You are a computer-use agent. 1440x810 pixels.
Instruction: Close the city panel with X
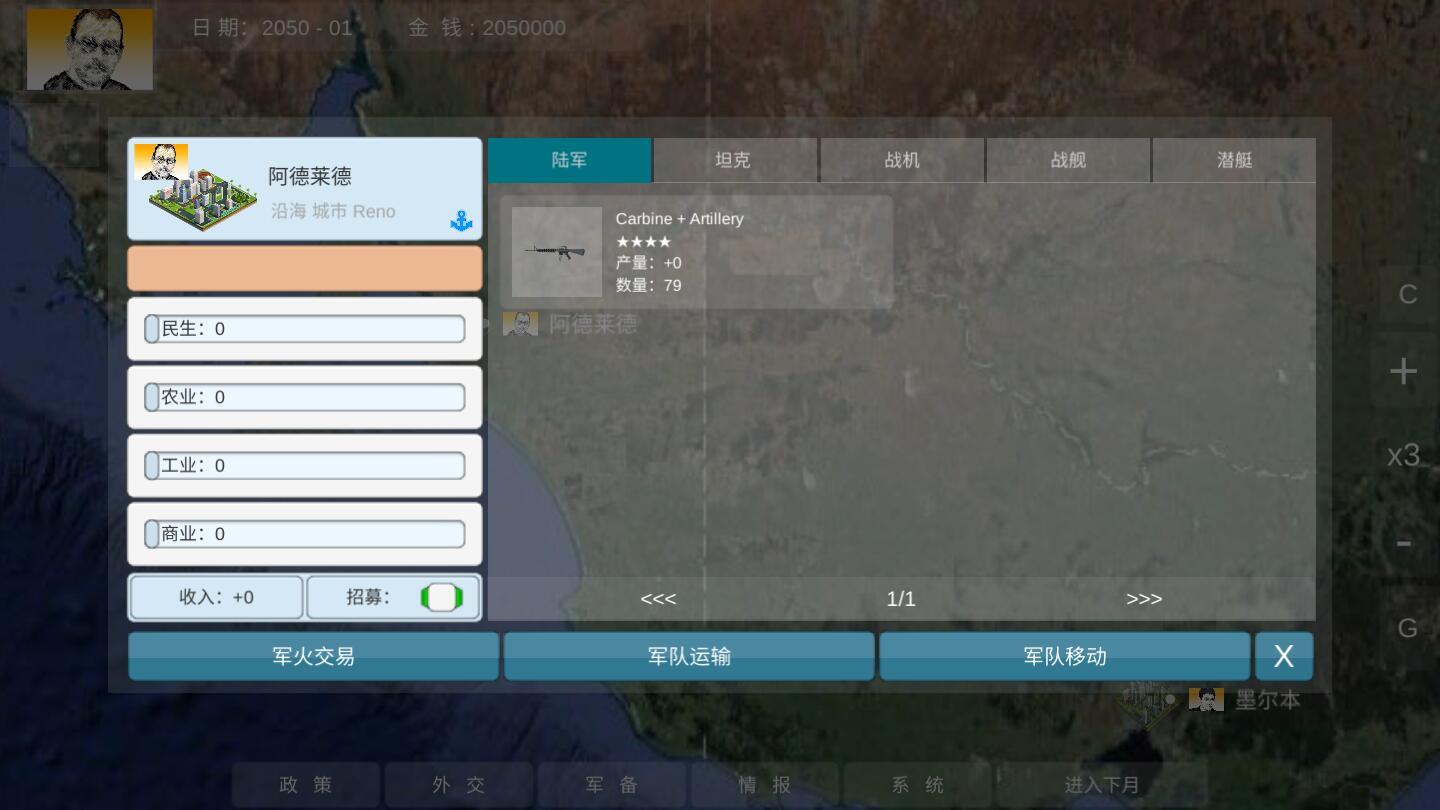[x=1283, y=656]
